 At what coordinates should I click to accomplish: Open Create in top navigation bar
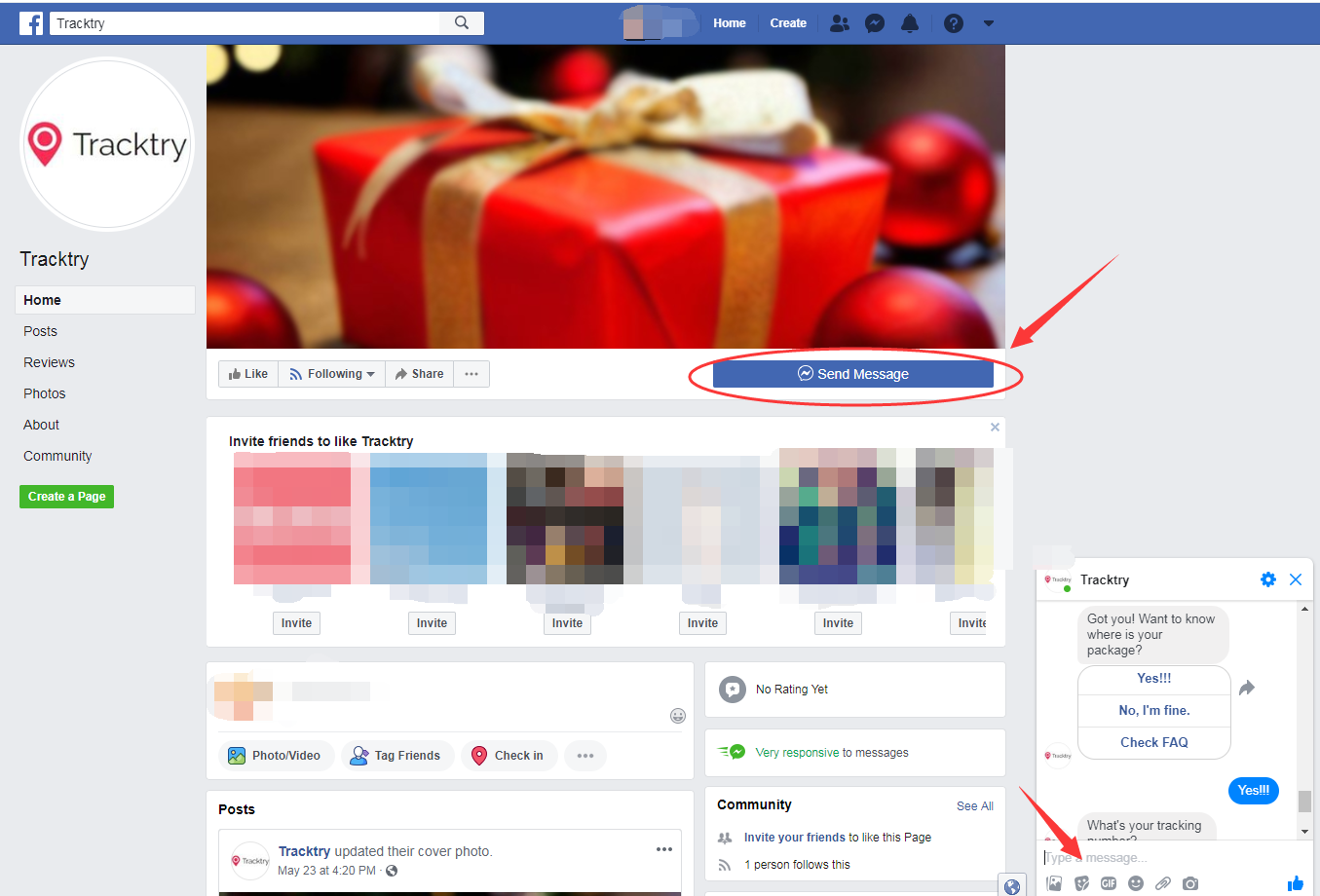point(788,23)
